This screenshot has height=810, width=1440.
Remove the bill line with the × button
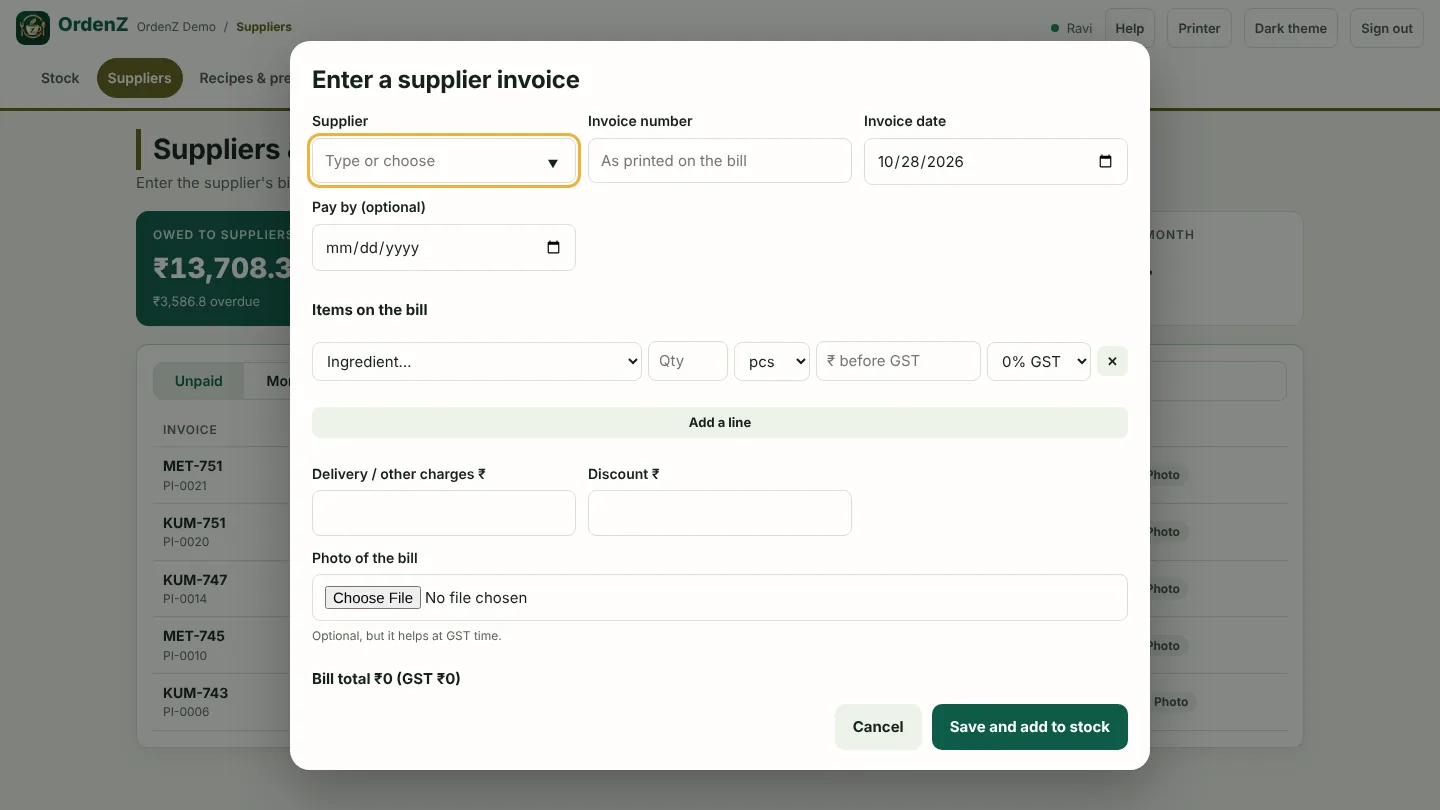coord(1112,361)
